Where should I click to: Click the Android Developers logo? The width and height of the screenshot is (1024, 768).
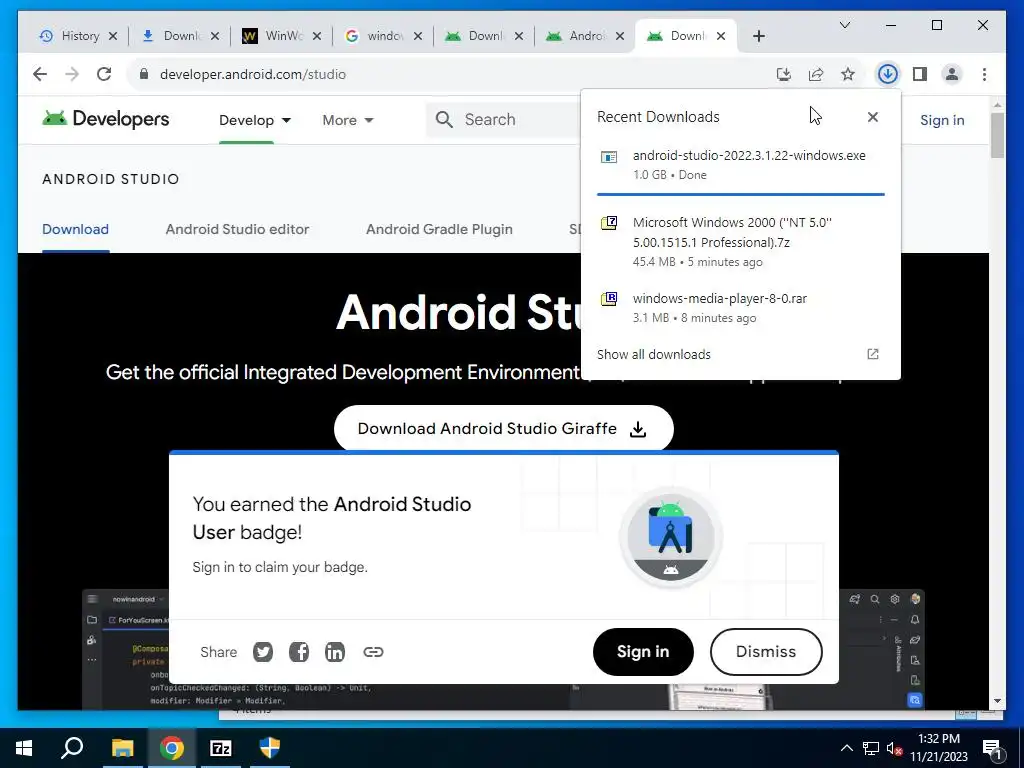click(106, 119)
